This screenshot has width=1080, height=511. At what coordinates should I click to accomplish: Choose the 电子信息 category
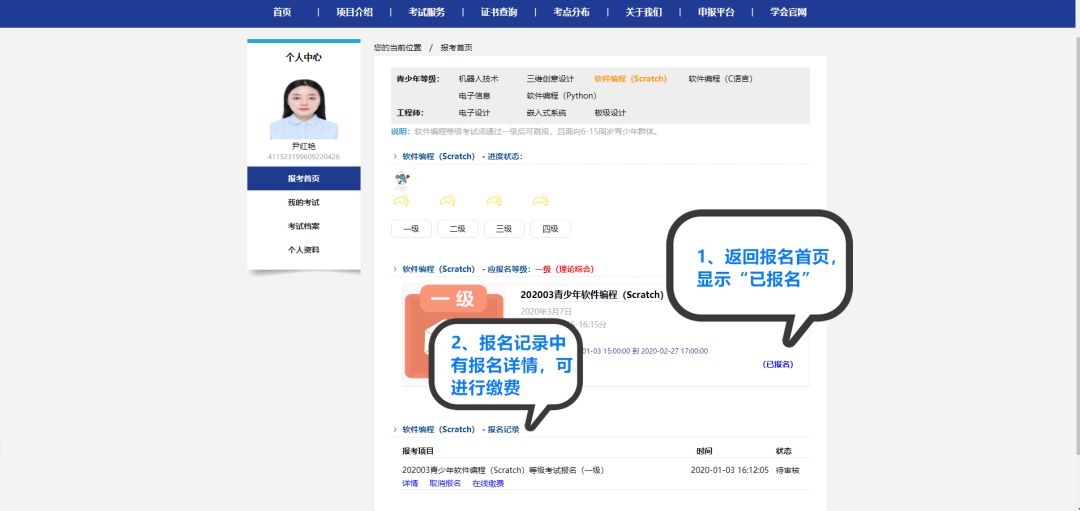[x=474, y=96]
